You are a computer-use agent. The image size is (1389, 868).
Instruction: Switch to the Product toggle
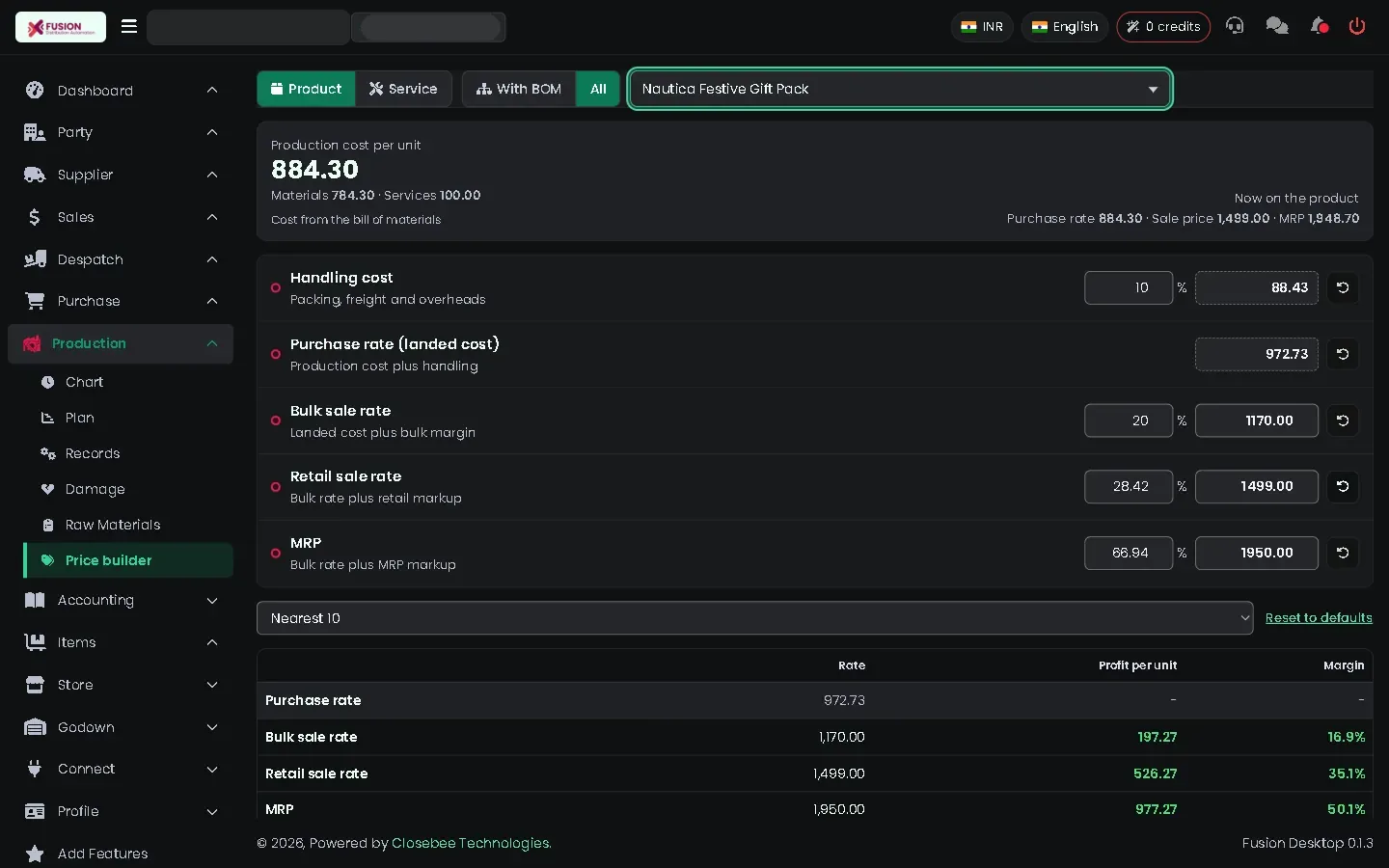pos(306,89)
